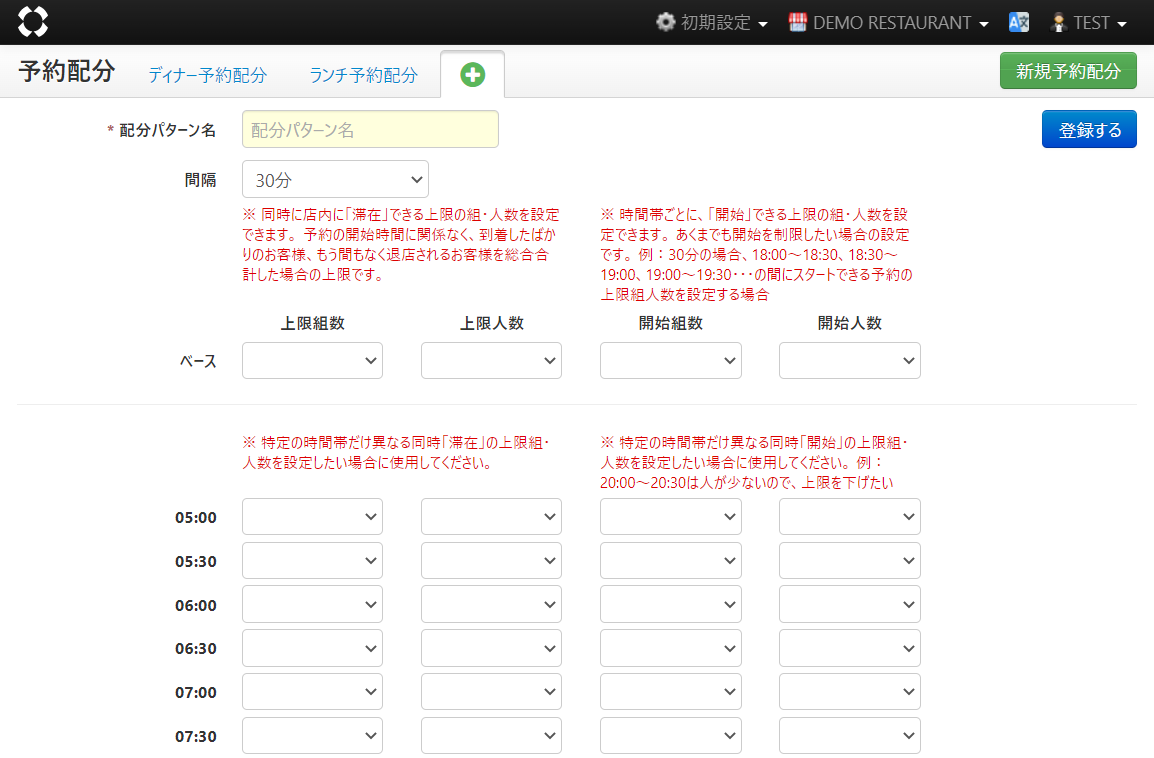Click the app logo in top-left corner
Viewport: 1154px width, 758px height.
coord(33,22)
